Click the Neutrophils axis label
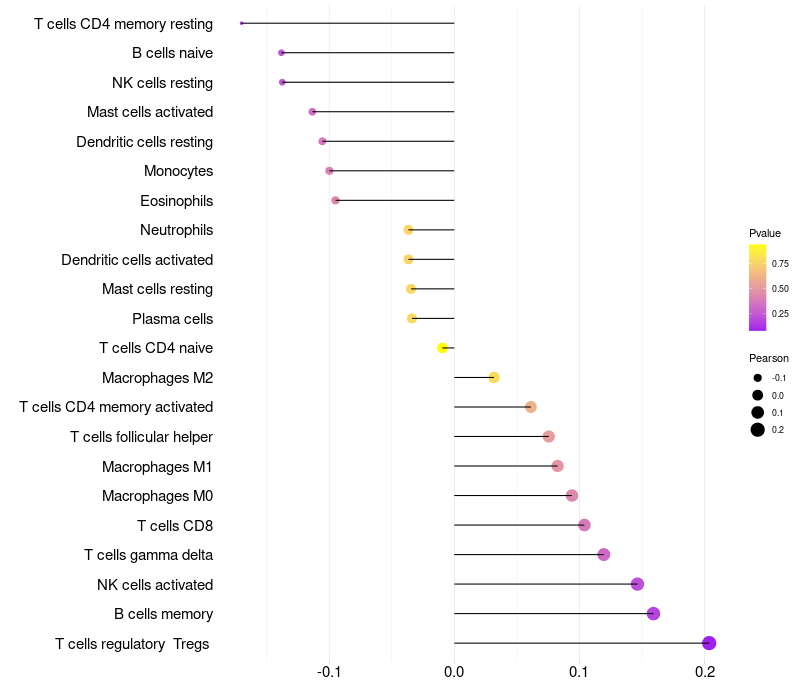This screenshot has height=700, width=800. pos(177,230)
